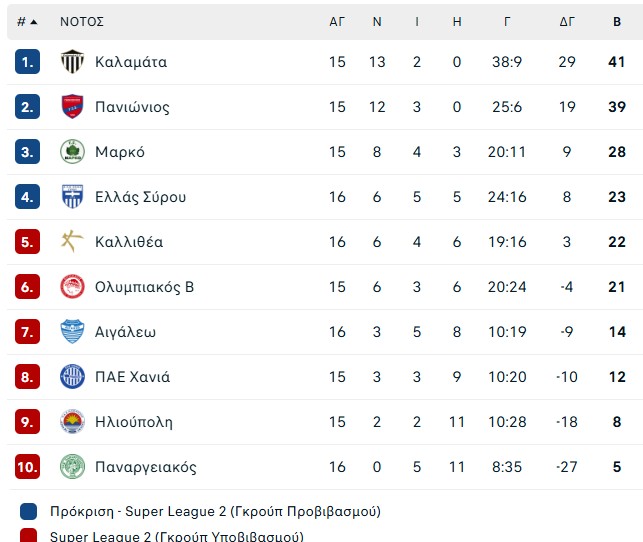Click the red rank 10 position badge

tap(28, 467)
